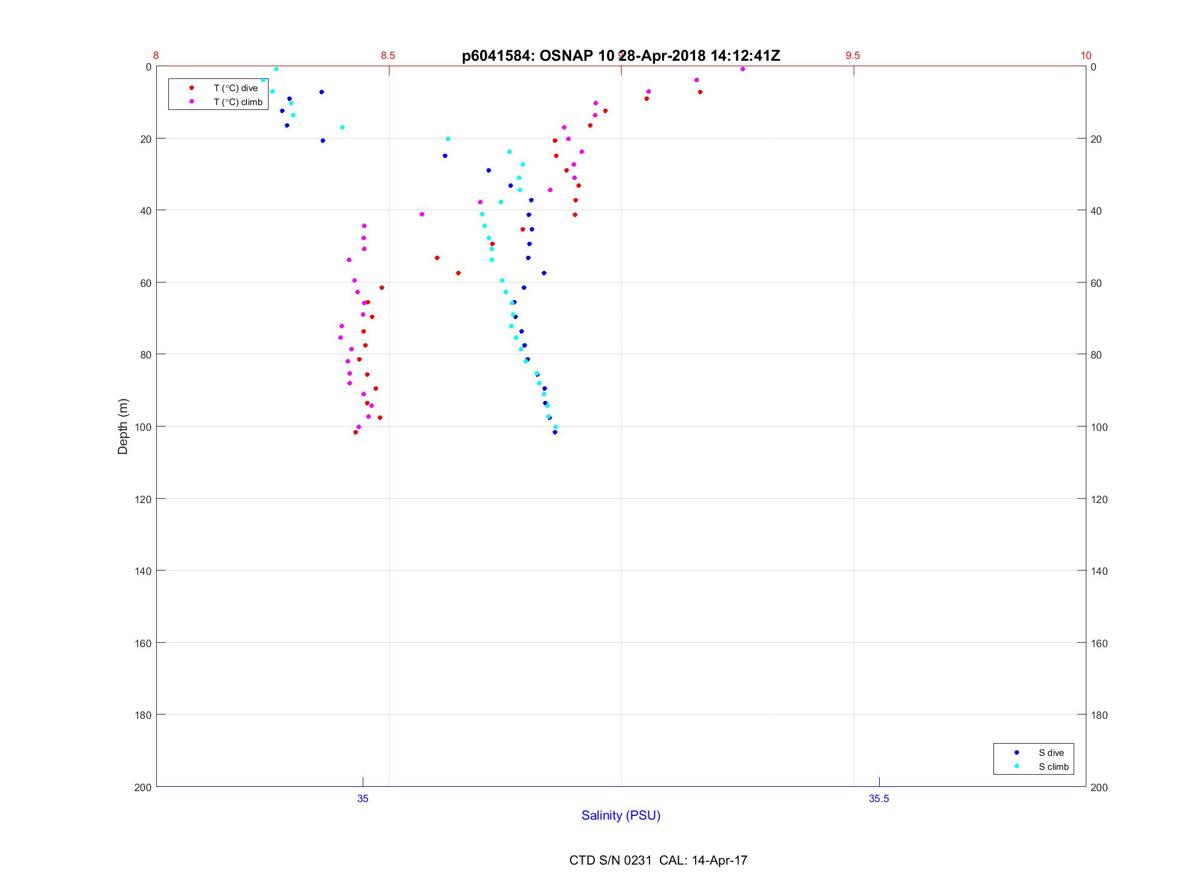Click the red marker in temperature legend
This screenshot has width=1200, height=885.
point(191,88)
